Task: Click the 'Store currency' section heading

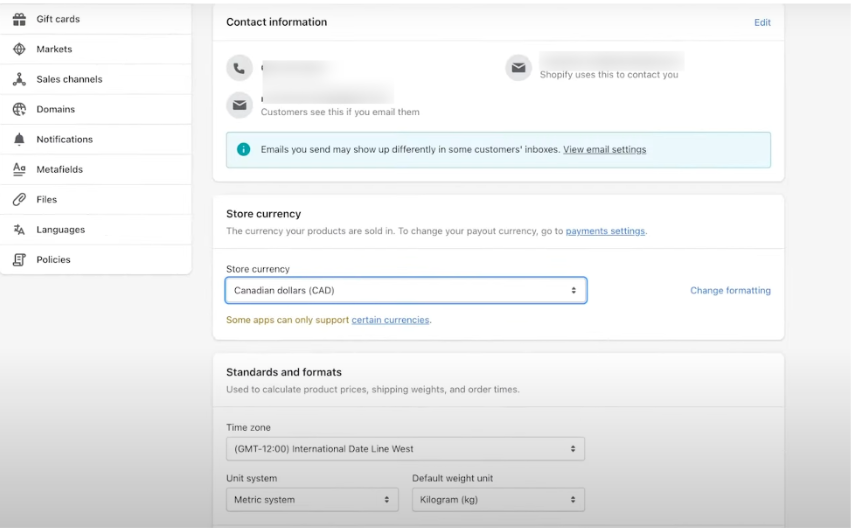Action: 263,214
